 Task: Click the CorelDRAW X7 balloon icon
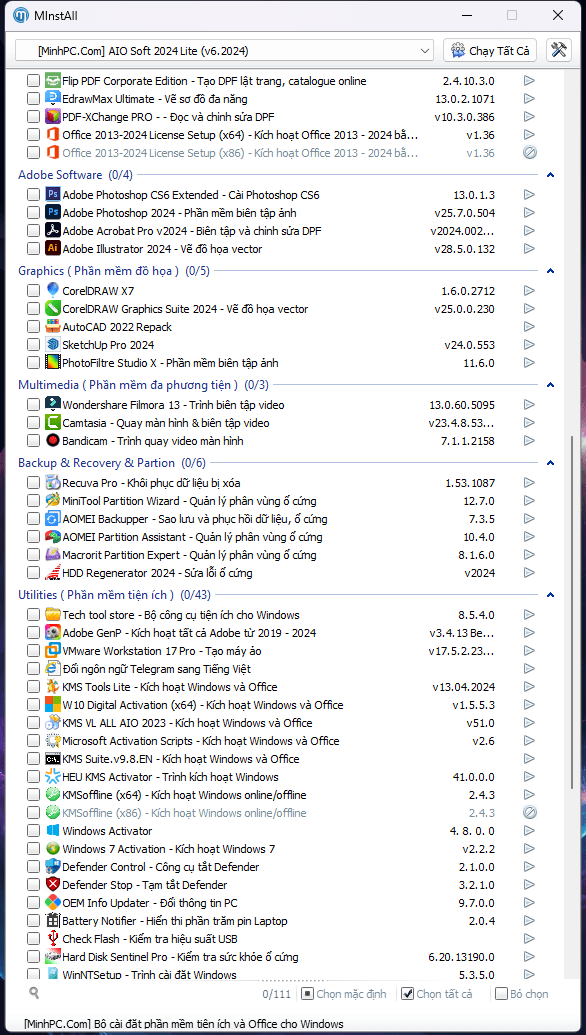coord(53,290)
